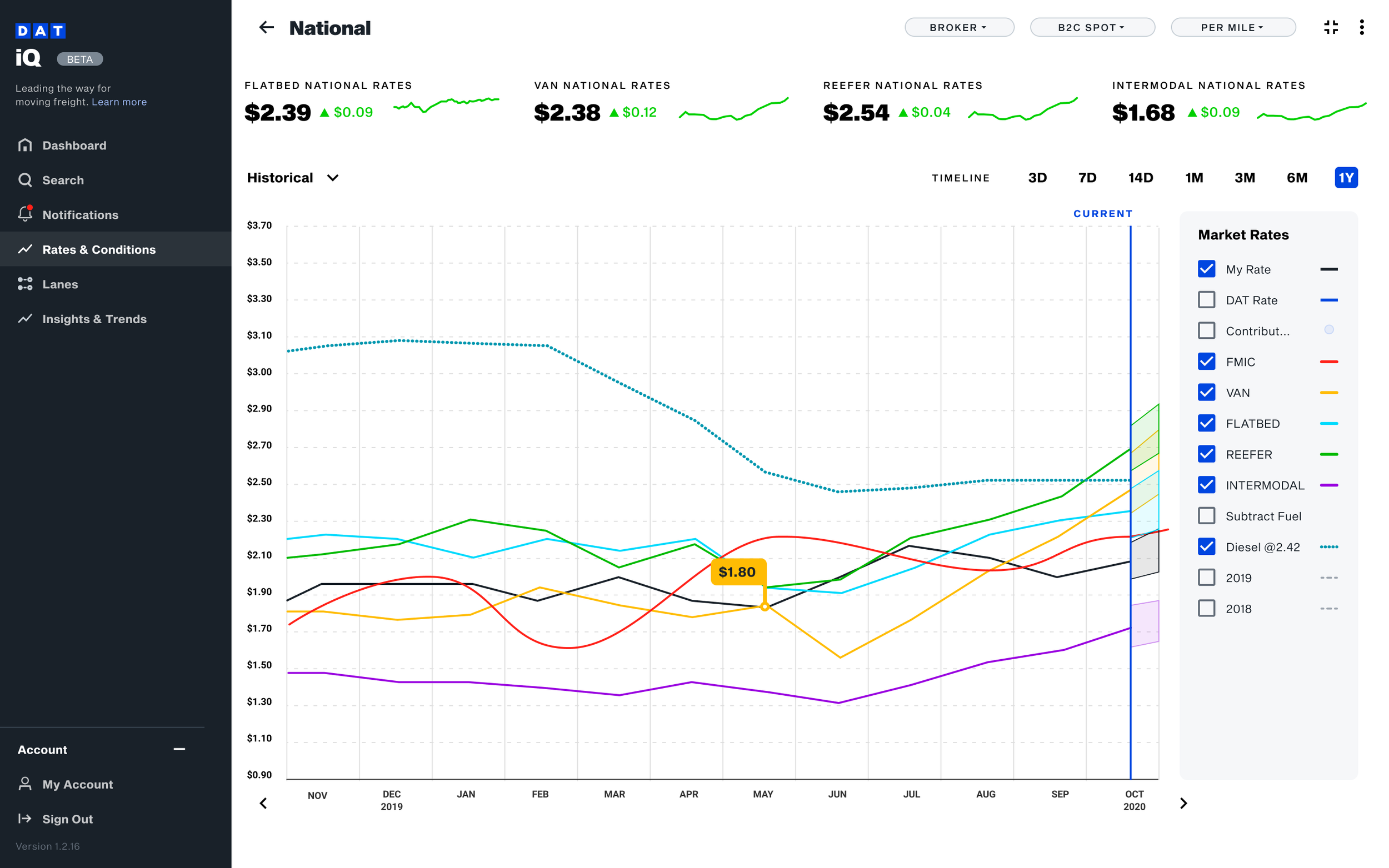Open the BROKER dropdown
Image resolution: width=1389 pixels, height=868 pixels.
click(959, 27)
